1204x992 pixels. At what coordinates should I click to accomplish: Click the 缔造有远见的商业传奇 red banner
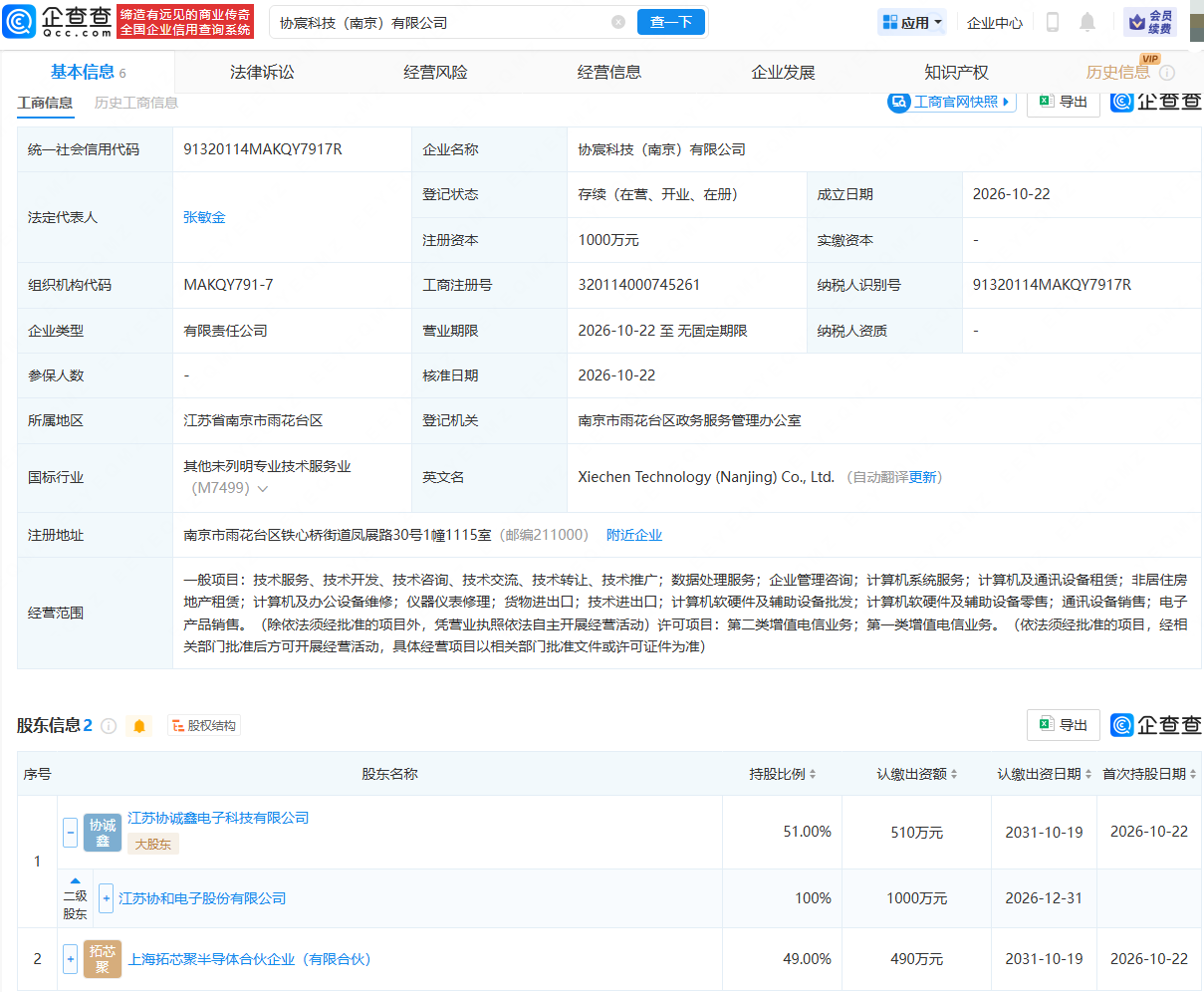(185, 22)
